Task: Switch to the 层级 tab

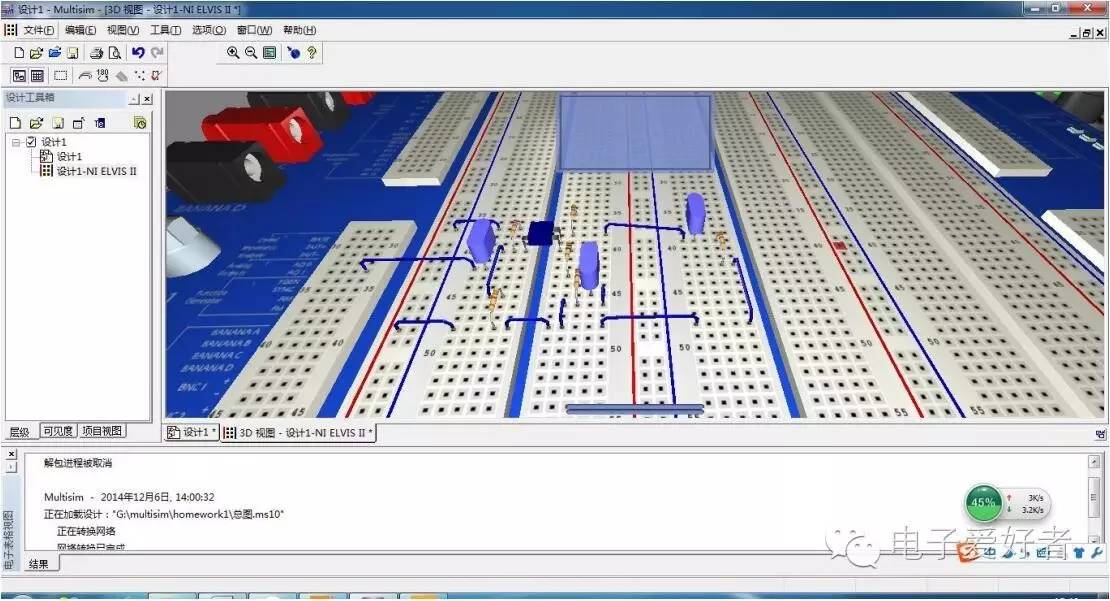Action: tap(19, 432)
